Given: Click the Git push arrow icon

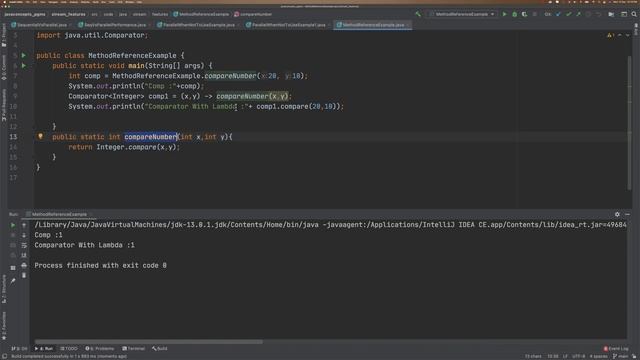Looking at the screenshot, I should coord(578,14).
